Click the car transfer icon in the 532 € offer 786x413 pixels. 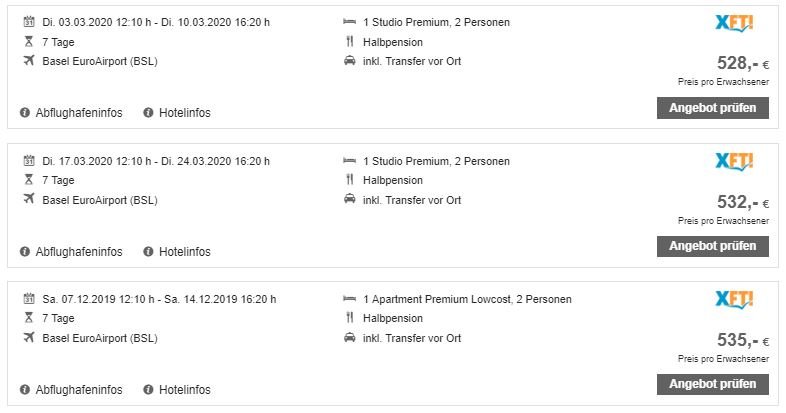tap(349, 200)
